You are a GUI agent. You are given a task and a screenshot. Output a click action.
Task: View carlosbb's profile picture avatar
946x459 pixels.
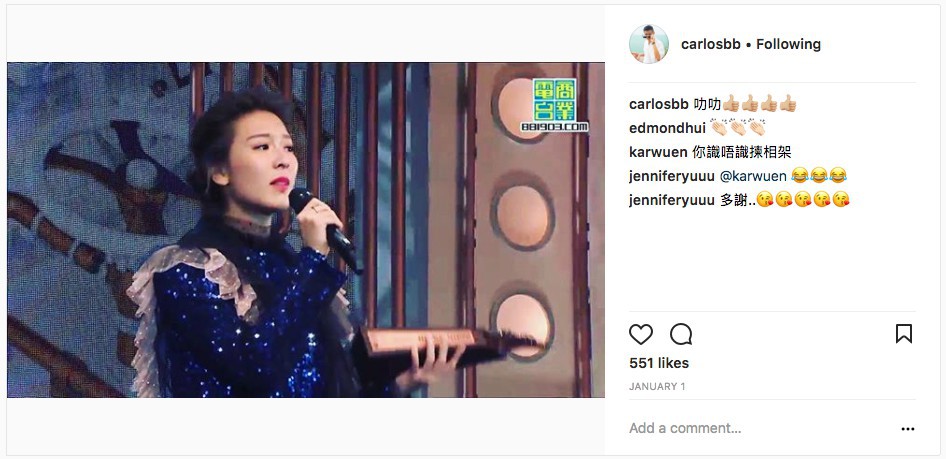649,44
